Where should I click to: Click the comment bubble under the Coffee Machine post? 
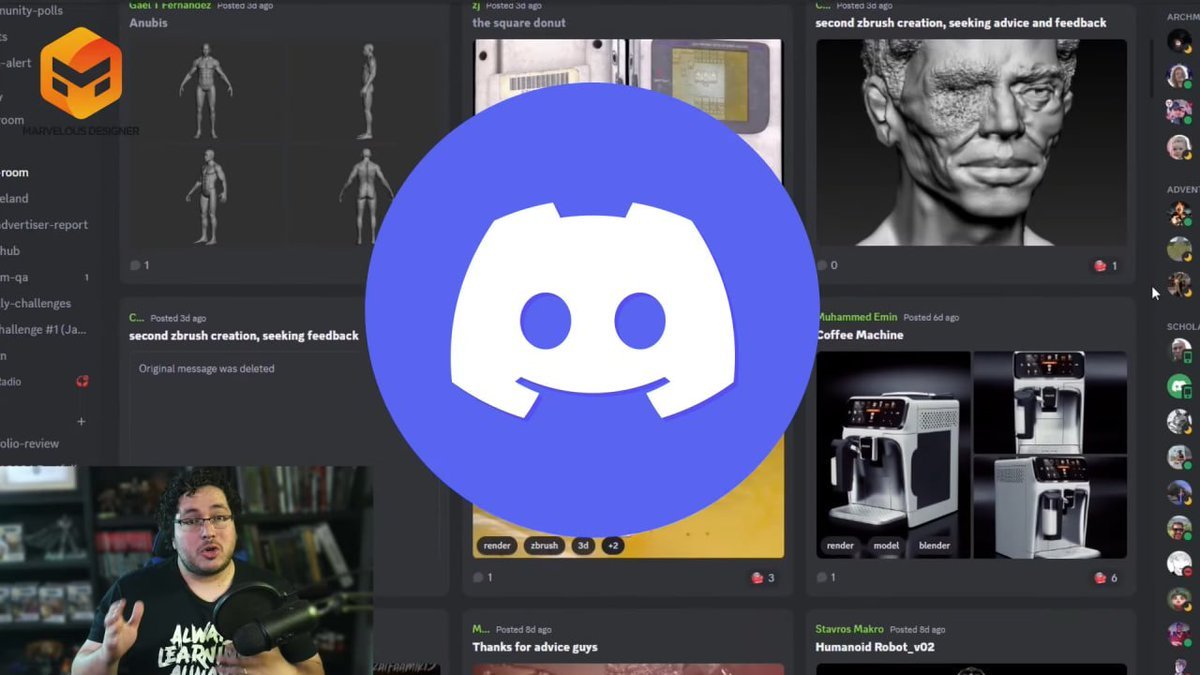[823, 577]
